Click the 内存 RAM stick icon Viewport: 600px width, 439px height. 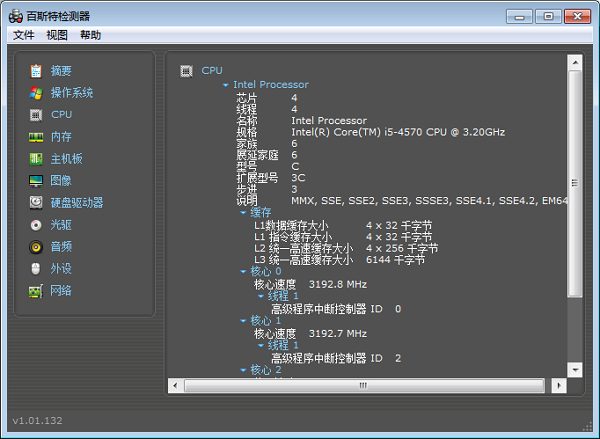pyautogui.click(x=36, y=137)
